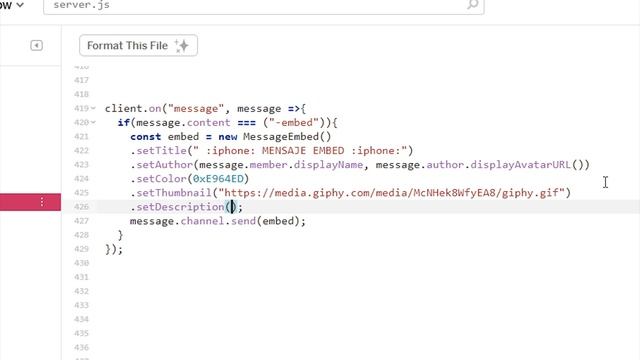Screen dimensions: 640x360
Task: Click the color value 0xE964ED
Action: [x=218, y=179]
